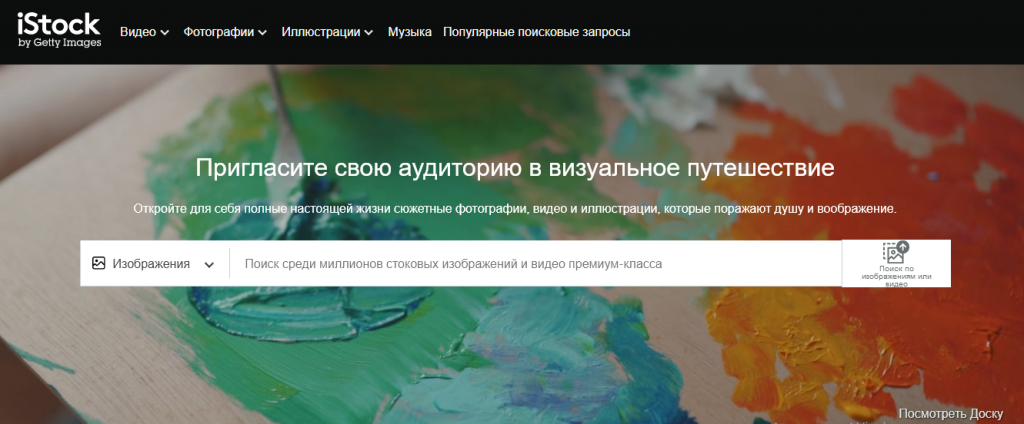Select the Изображения media type dropdown

(x=151, y=264)
